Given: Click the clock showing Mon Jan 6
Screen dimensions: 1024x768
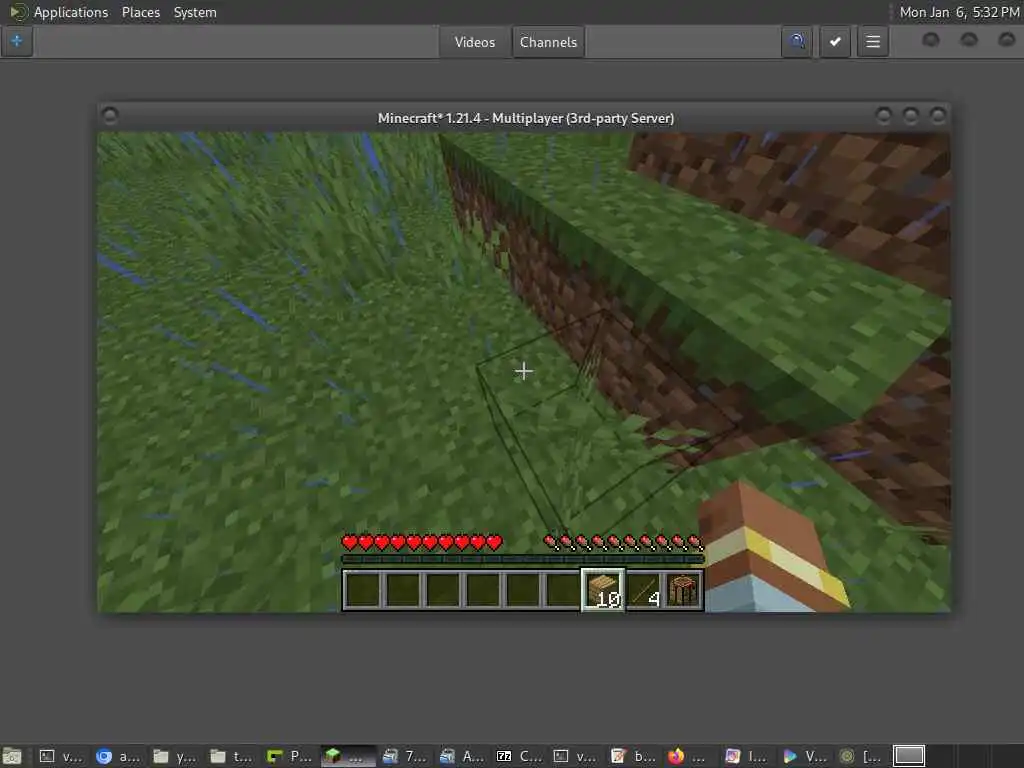Looking at the screenshot, I should point(959,12).
